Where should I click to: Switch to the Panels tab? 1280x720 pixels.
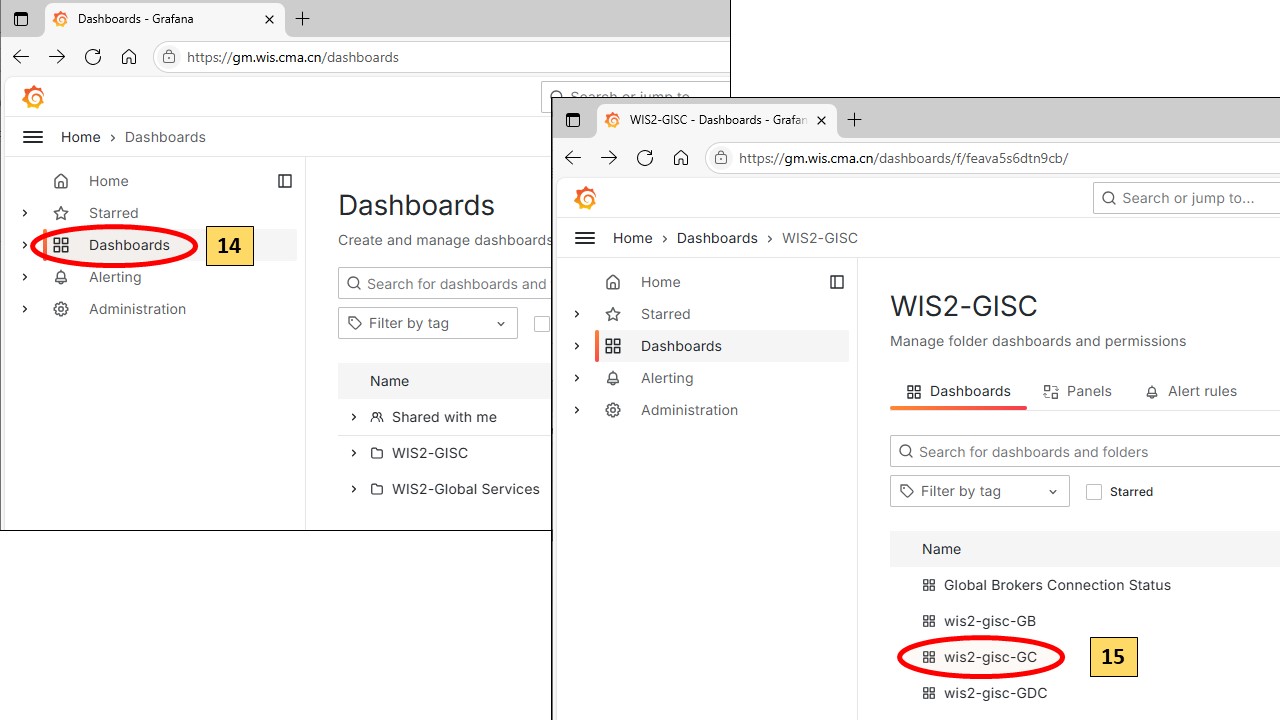[1077, 391]
